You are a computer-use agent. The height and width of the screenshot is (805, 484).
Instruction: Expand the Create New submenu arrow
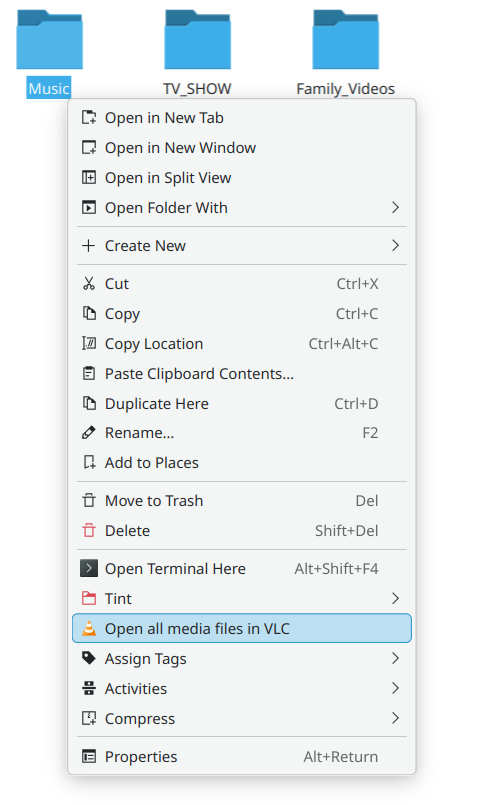(x=395, y=245)
